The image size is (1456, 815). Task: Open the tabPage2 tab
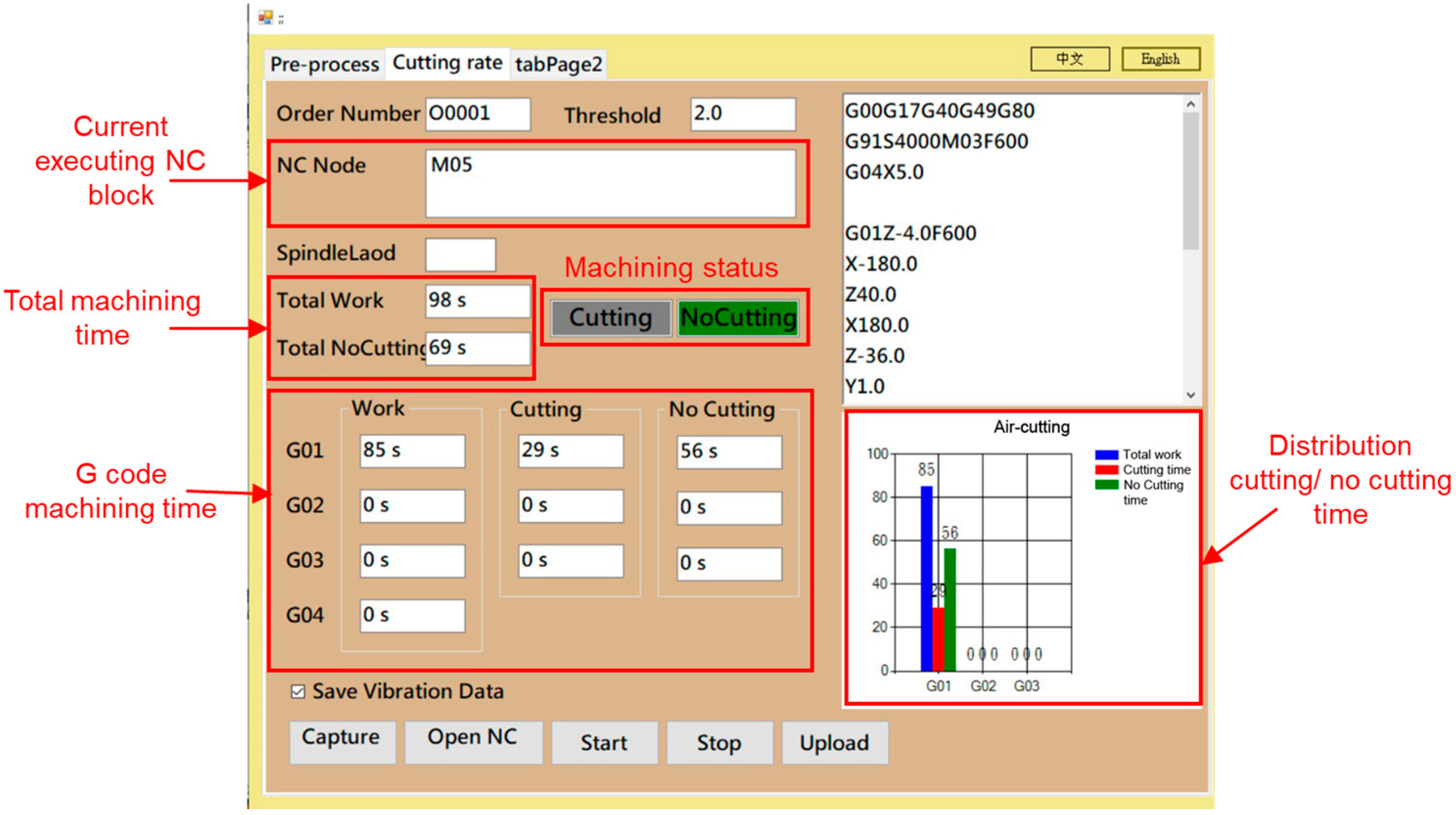click(558, 64)
